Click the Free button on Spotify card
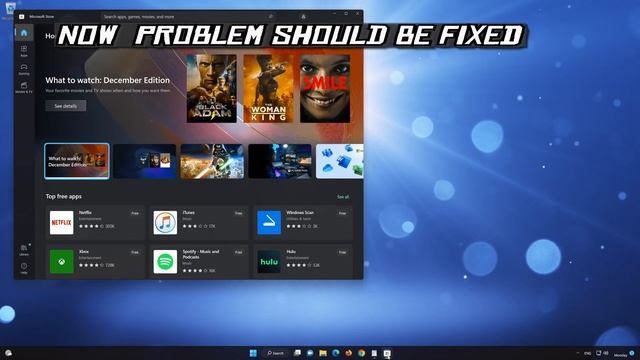Screen dimensions: 640x360 pos(239,253)
